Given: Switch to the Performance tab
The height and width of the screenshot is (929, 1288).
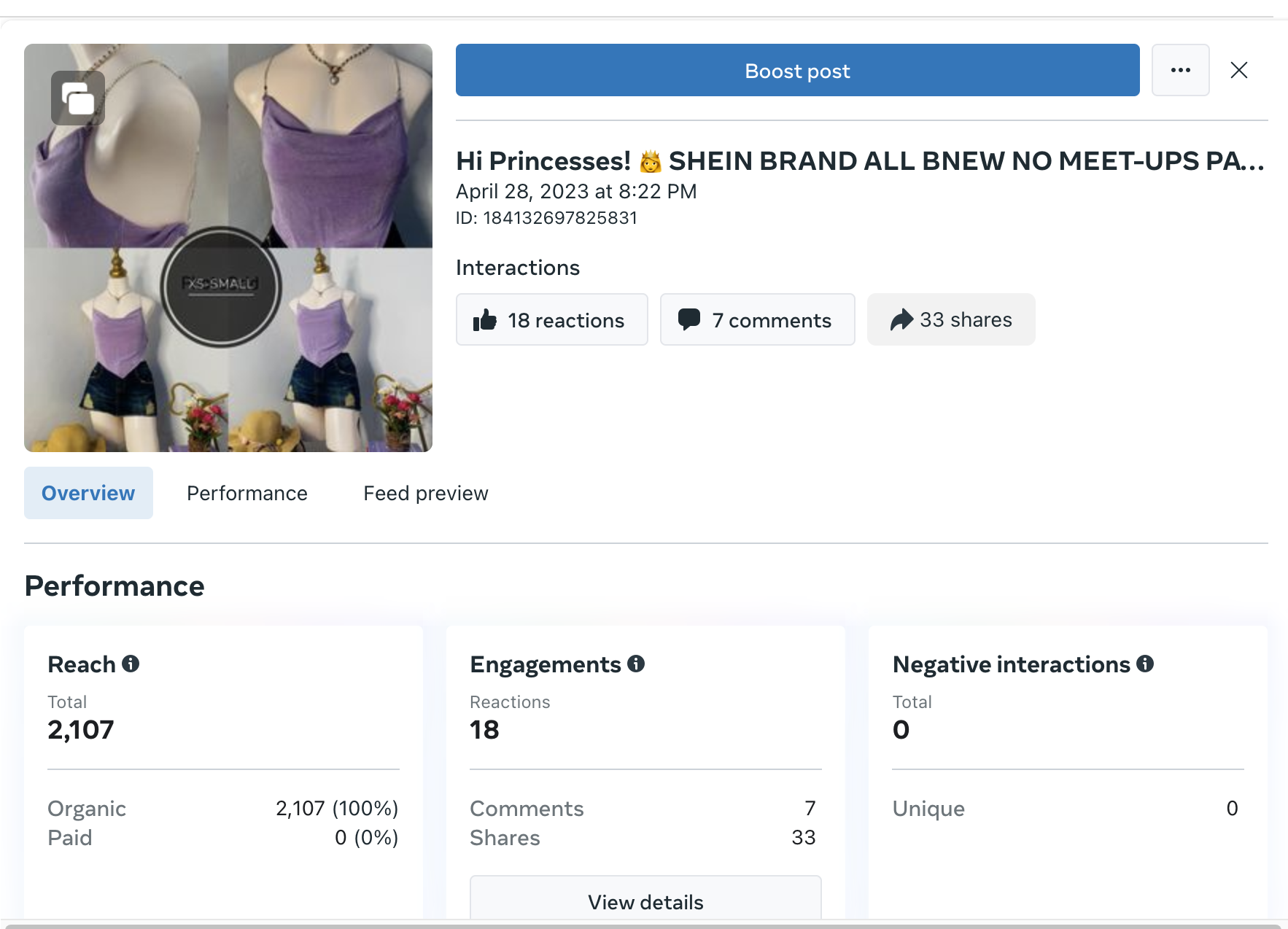Looking at the screenshot, I should click(x=247, y=494).
